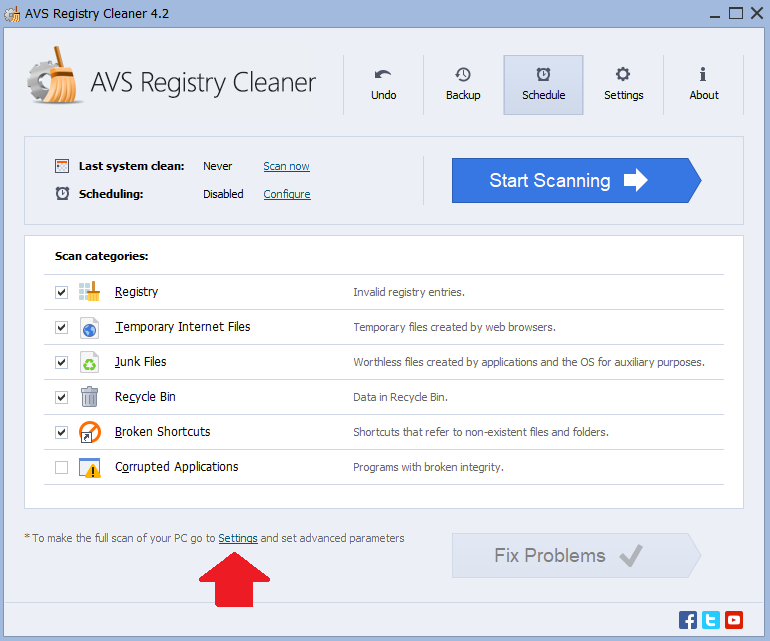
Task: Click the calendar icon beside Last system clean
Action: [x=62, y=166]
